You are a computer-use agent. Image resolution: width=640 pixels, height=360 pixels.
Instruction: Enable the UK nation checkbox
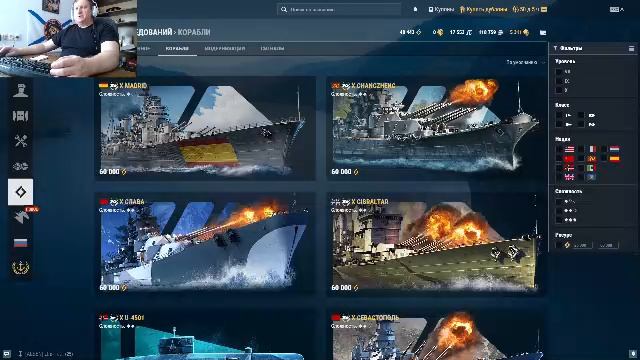pos(559,177)
